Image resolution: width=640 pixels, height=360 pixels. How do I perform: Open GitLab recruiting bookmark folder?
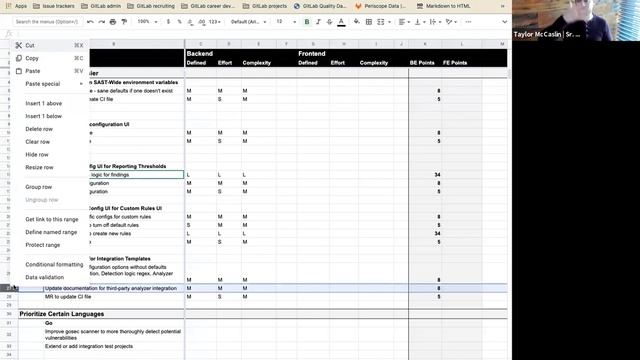coord(151,6)
